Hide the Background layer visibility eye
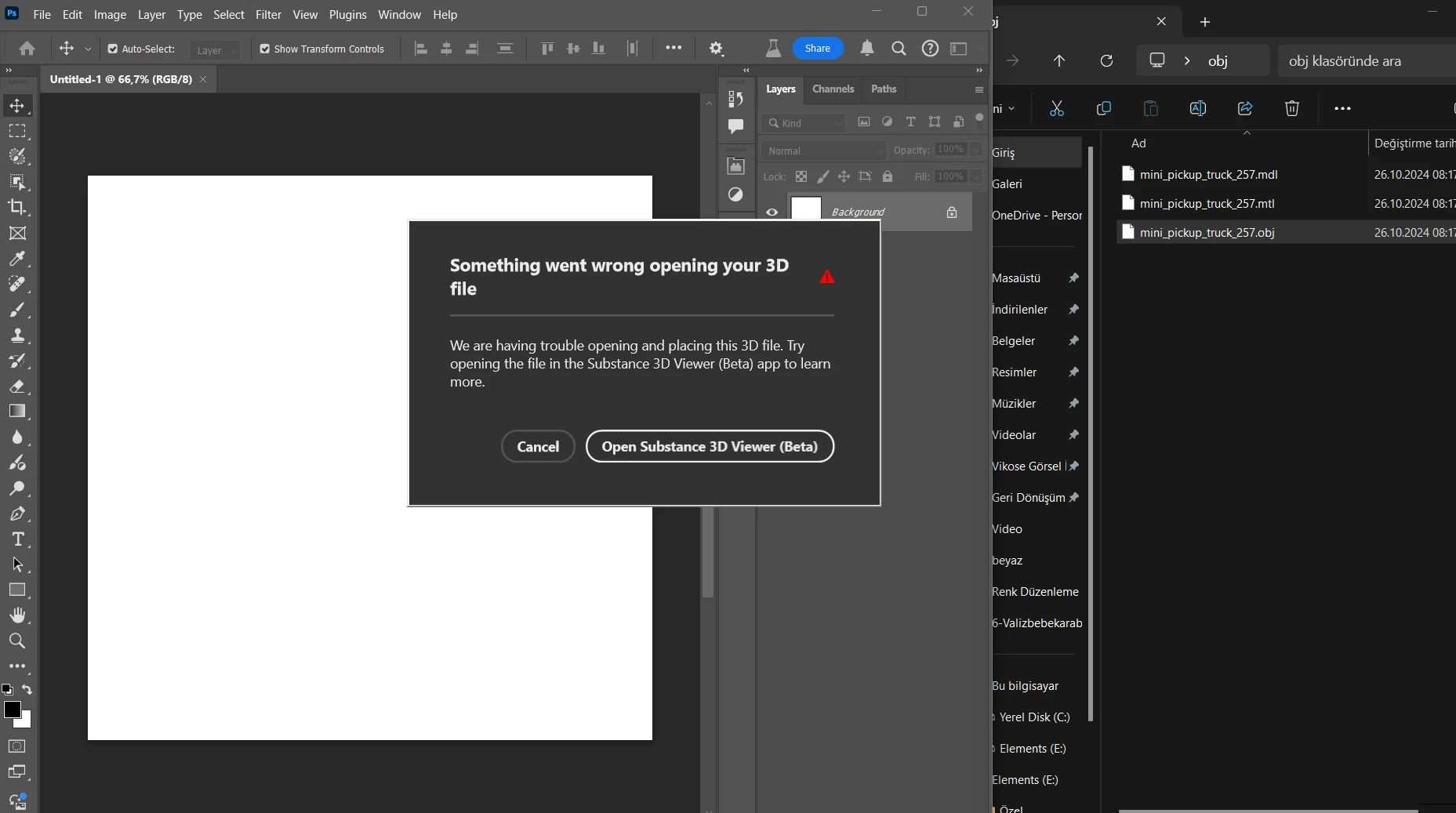Viewport: 1456px width, 813px height. tap(772, 212)
